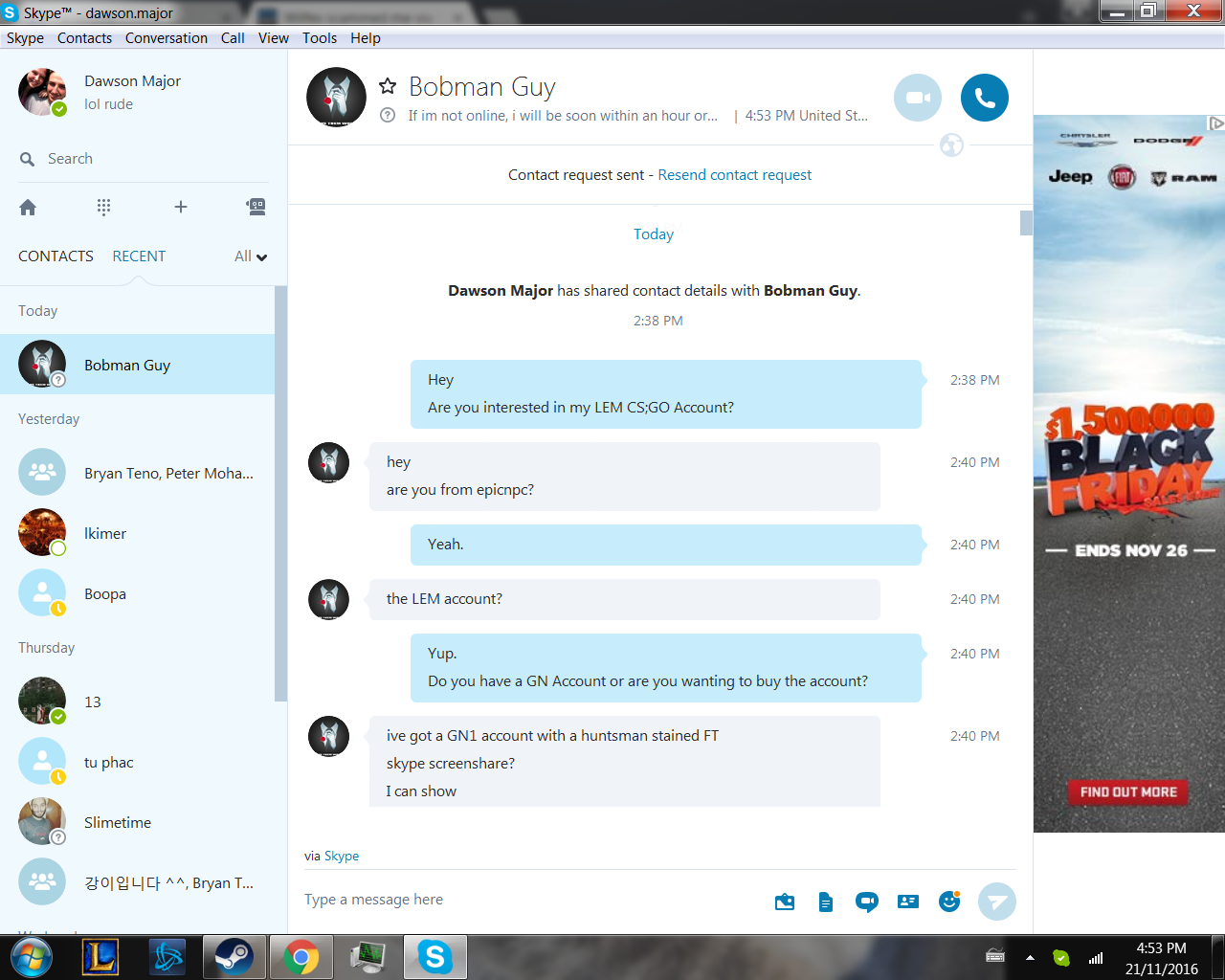Click the send file icon
The width and height of the screenshot is (1225, 980).
click(x=826, y=902)
